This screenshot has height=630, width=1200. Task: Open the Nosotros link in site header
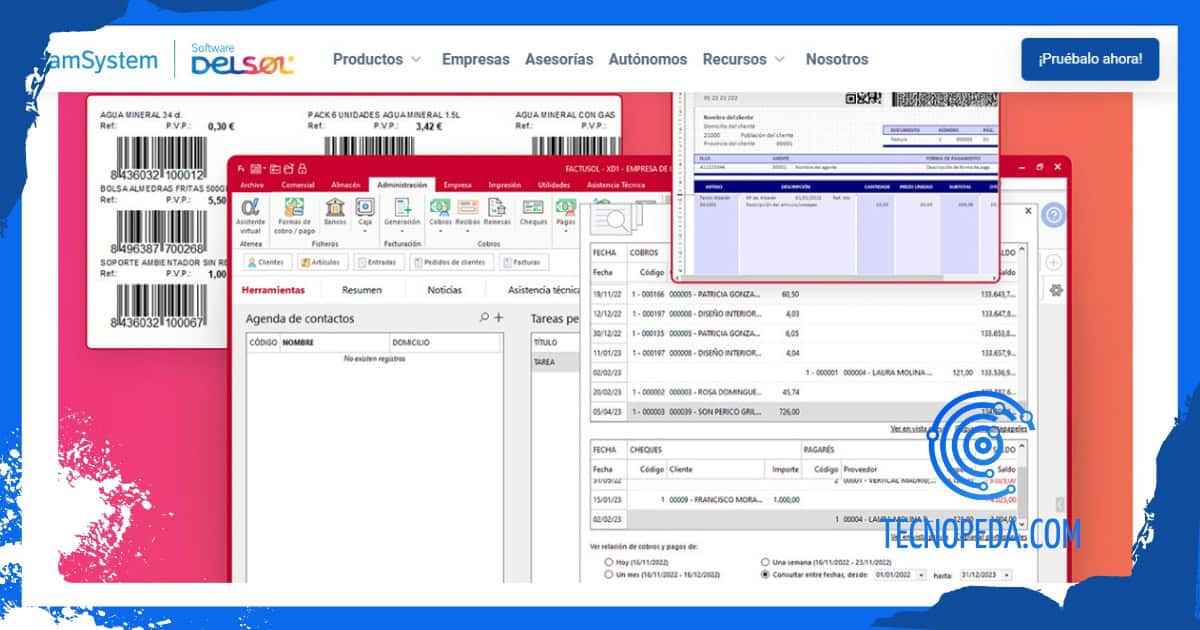(837, 59)
